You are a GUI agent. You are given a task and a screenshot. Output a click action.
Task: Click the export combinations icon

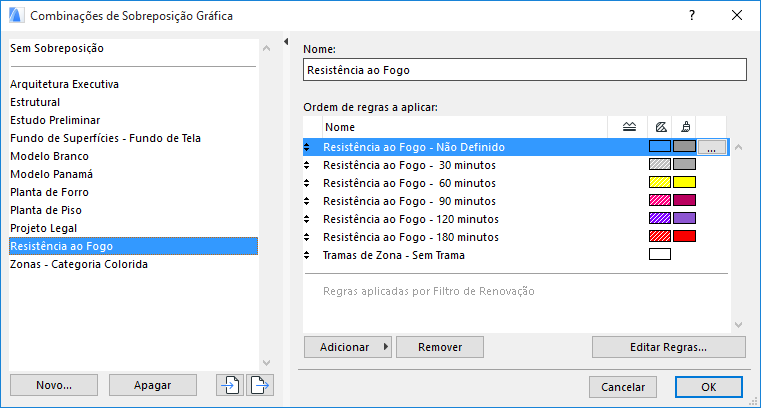click(260, 385)
